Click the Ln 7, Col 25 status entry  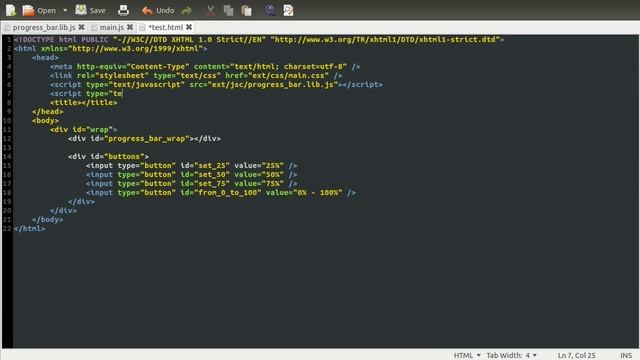coord(576,355)
